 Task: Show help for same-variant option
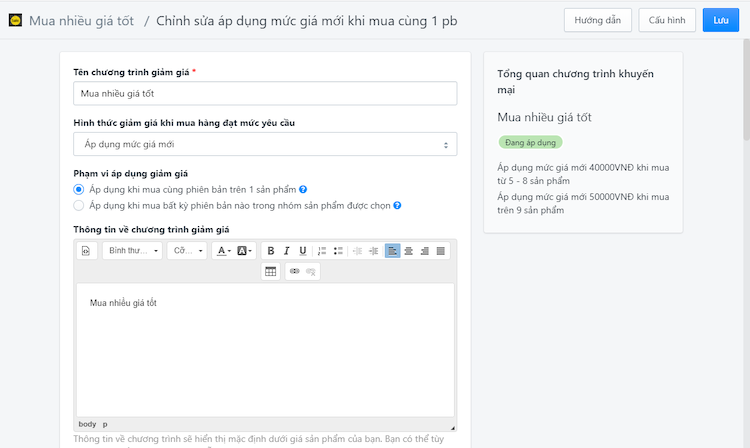(x=303, y=189)
